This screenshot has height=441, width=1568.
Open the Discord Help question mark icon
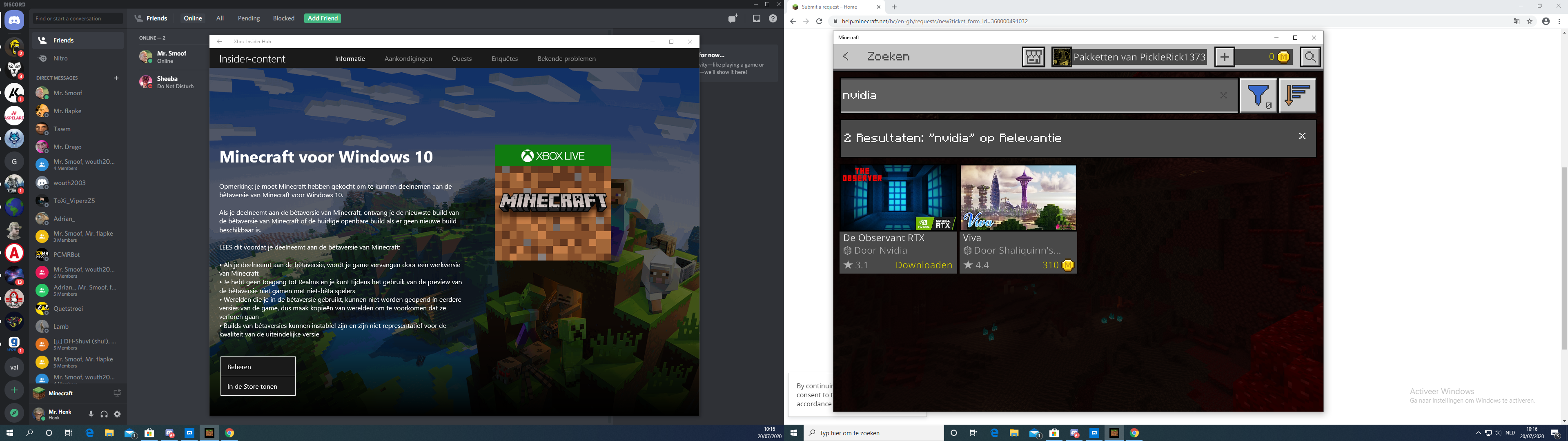773,18
